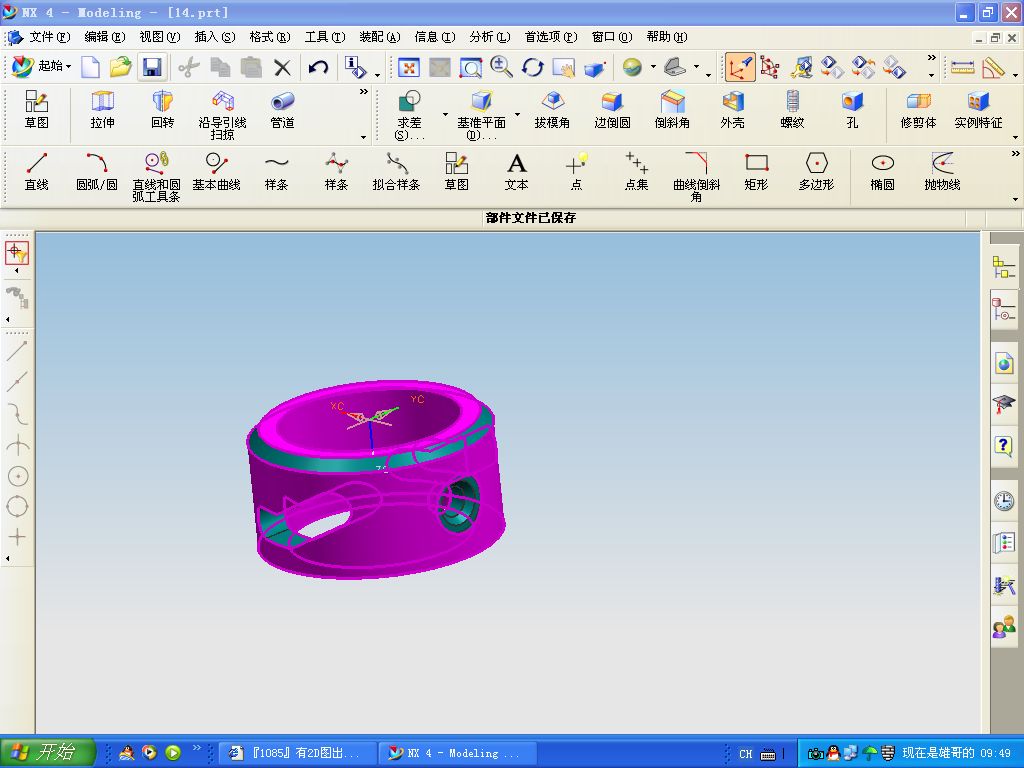Toggle the snap point filter button

pos(17,253)
